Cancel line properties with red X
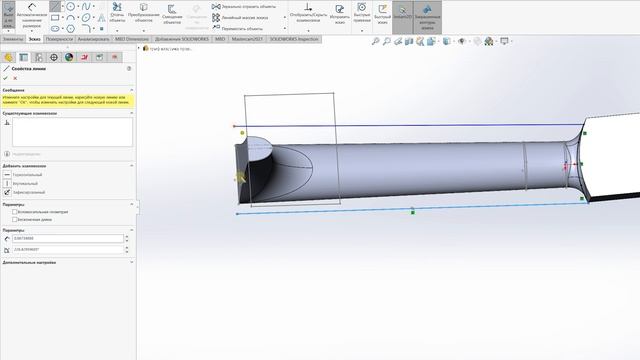Image resolution: width=640 pixels, height=360 pixels. [15, 78]
